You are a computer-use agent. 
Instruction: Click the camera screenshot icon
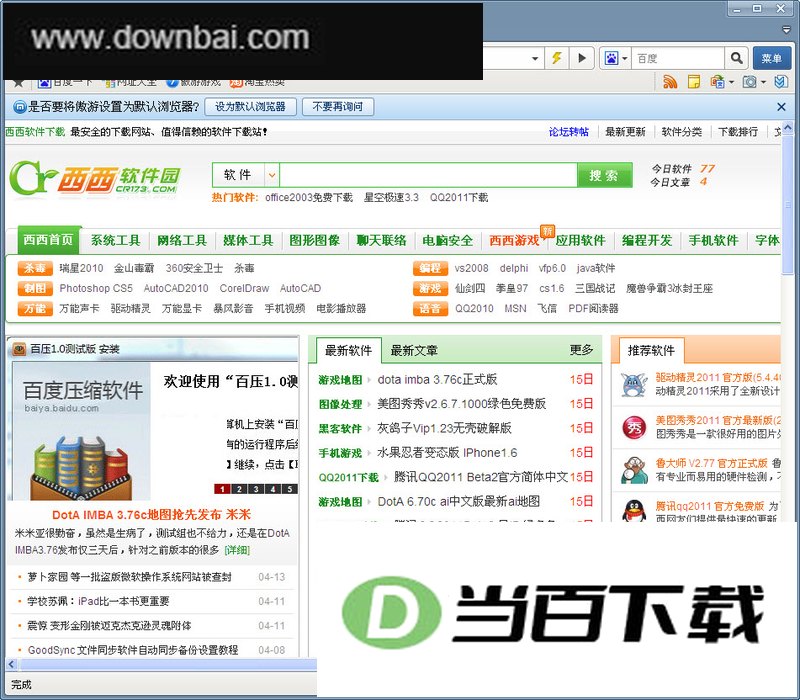coord(749,82)
